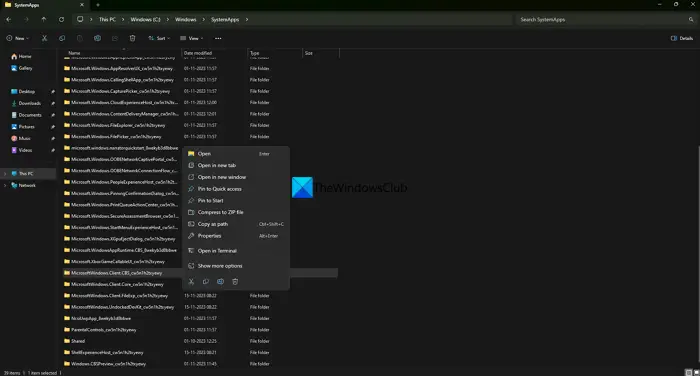Viewport: 700px width, 376px height.
Task: Unpin Desktop using its pin icon
Action: (x=53, y=92)
